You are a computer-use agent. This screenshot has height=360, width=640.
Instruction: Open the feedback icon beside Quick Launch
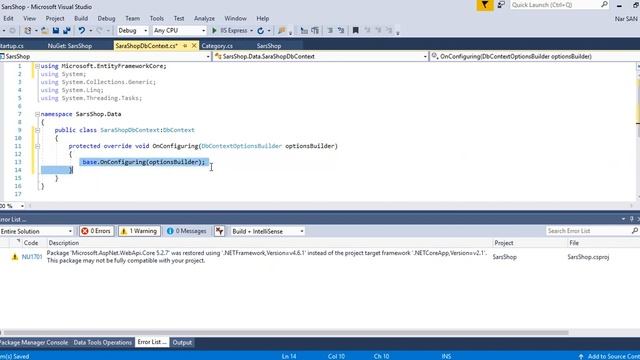pyautogui.click(x=501, y=5)
